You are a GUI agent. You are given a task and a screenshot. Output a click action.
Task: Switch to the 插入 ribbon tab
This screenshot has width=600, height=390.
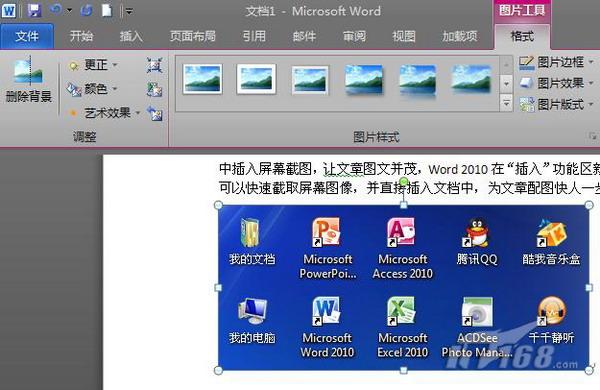(131, 36)
